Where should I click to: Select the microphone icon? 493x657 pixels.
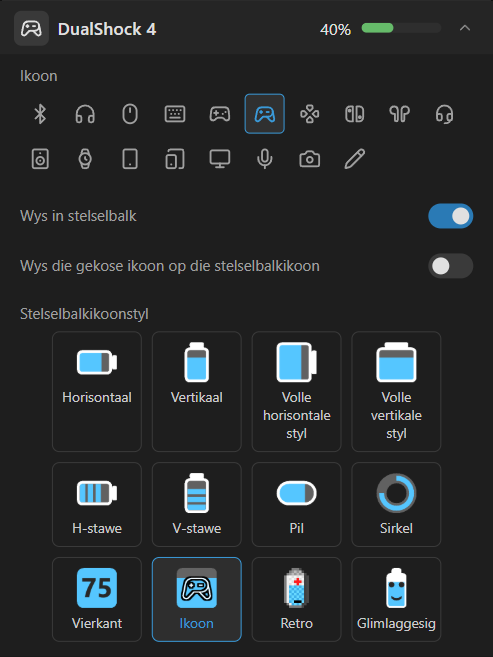click(x=265, y=159)
